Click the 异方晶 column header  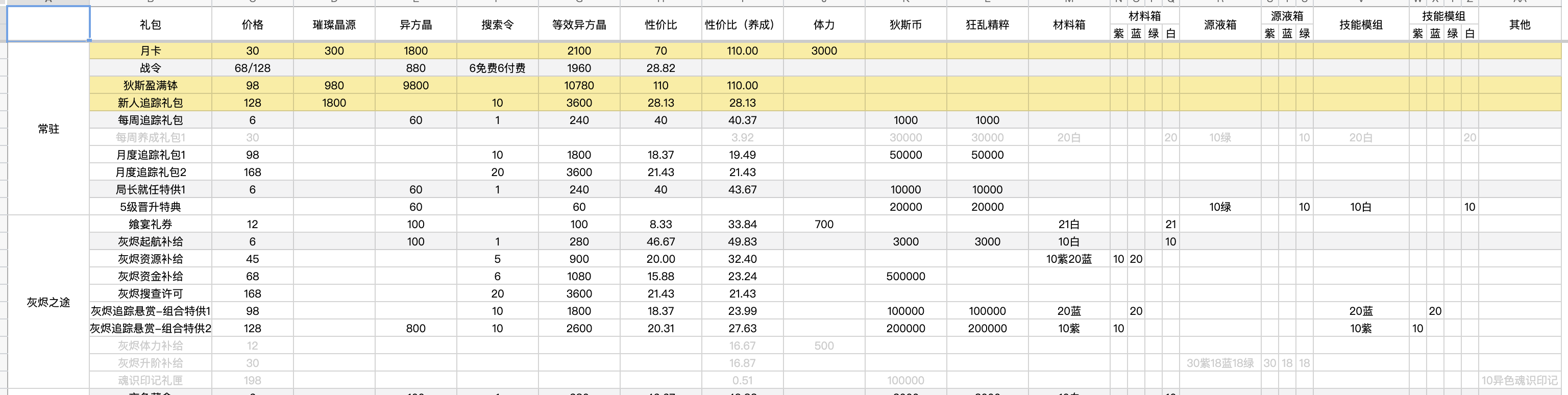416,24
